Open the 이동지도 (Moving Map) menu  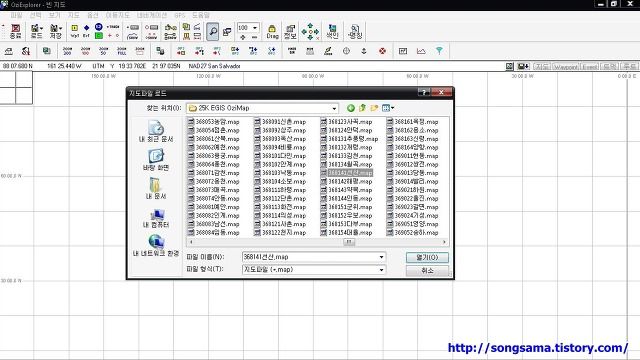(118, 15)
